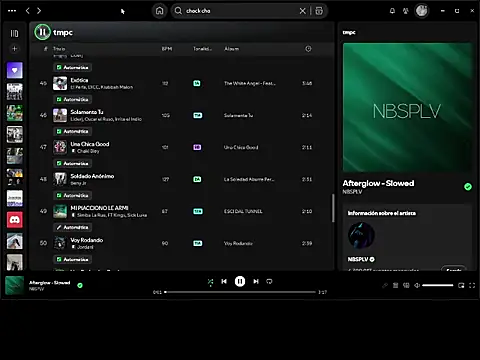Open the three-dots app menu
This screenshot has height=360, width=480.
12,11
